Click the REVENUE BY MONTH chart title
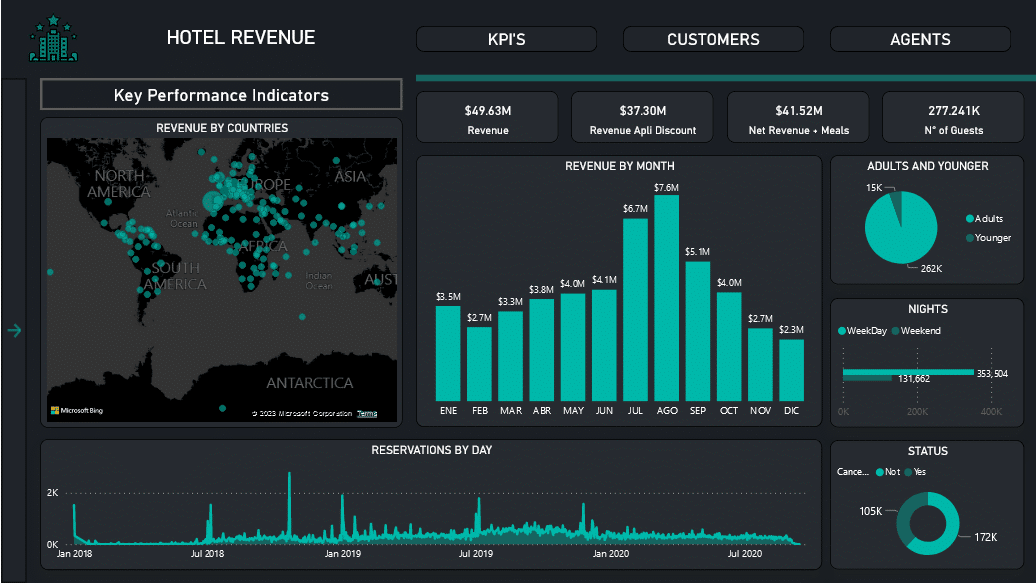 619,167
